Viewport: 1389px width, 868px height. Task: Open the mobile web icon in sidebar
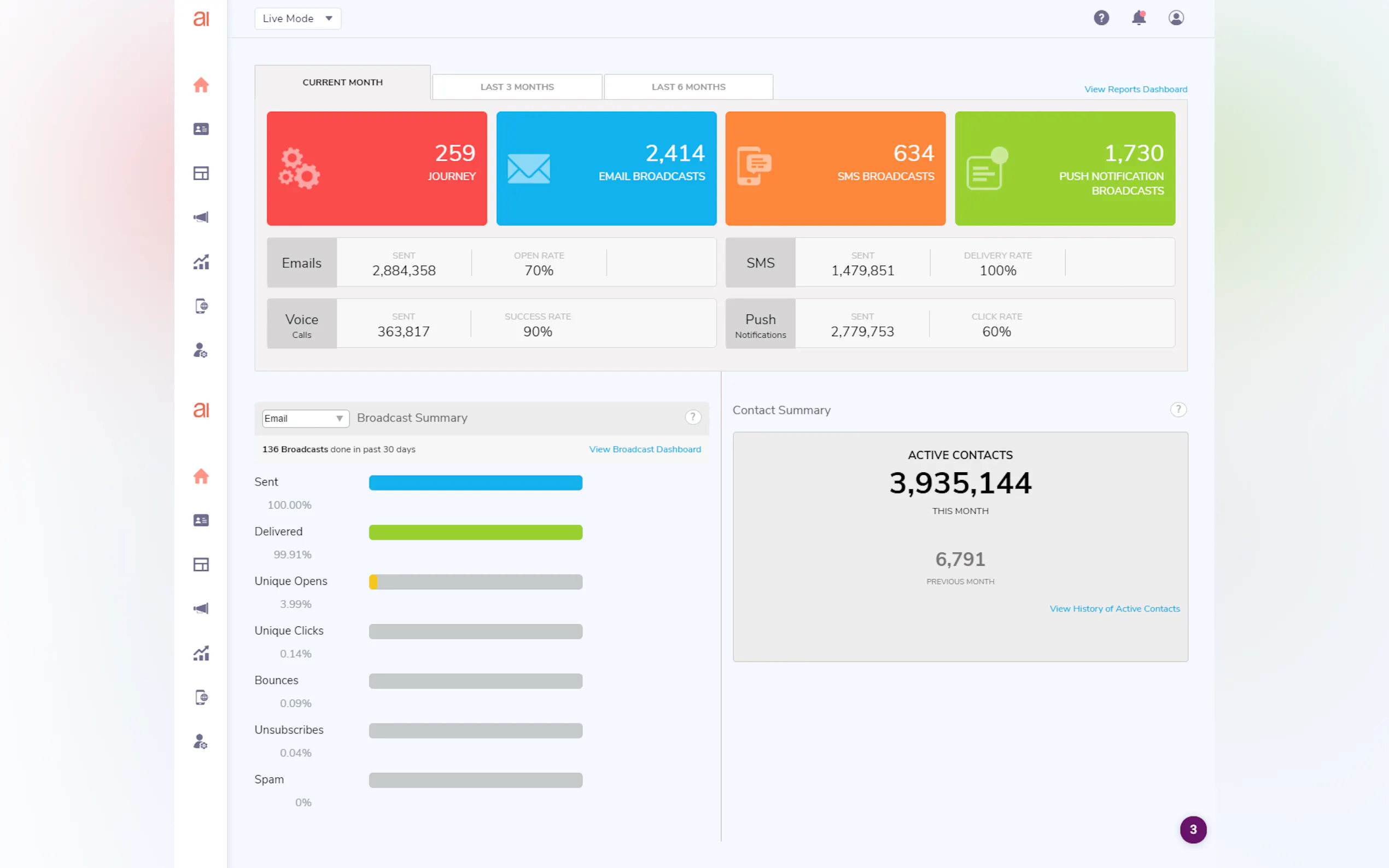tap(200, 306)
